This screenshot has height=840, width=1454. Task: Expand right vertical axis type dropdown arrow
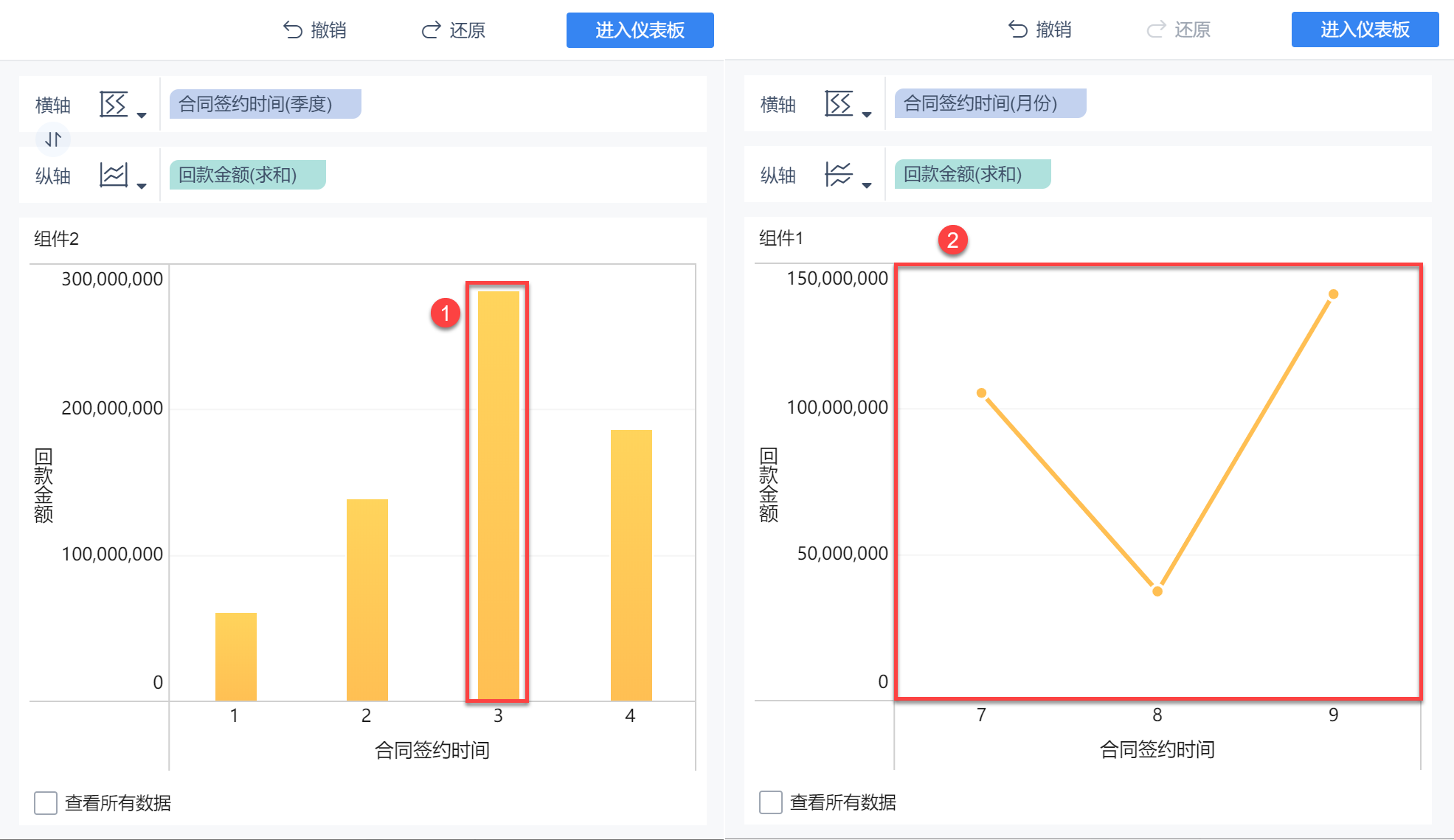(x=867, y=185)
